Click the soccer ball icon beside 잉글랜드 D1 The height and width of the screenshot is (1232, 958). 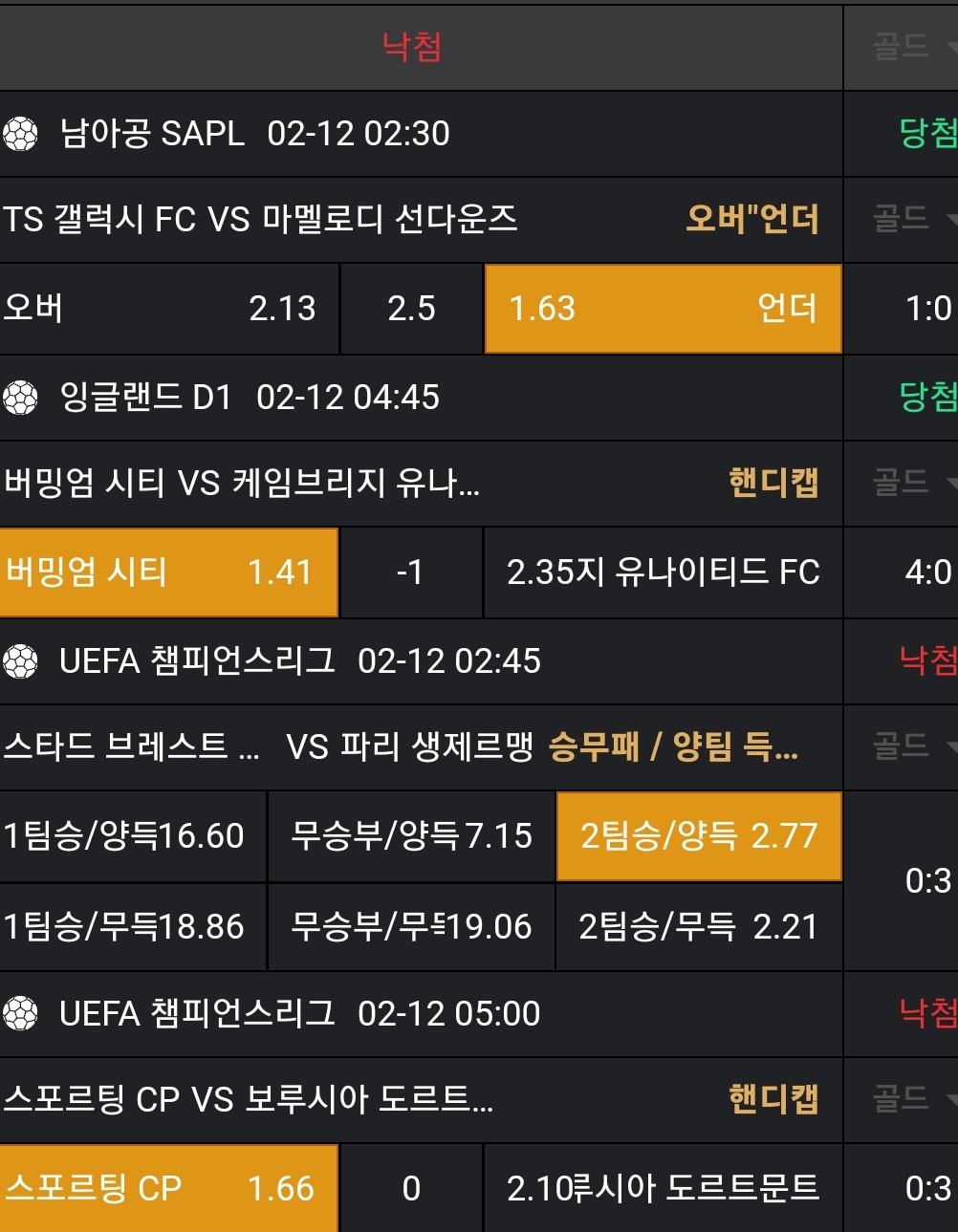[x=20, y=398]
